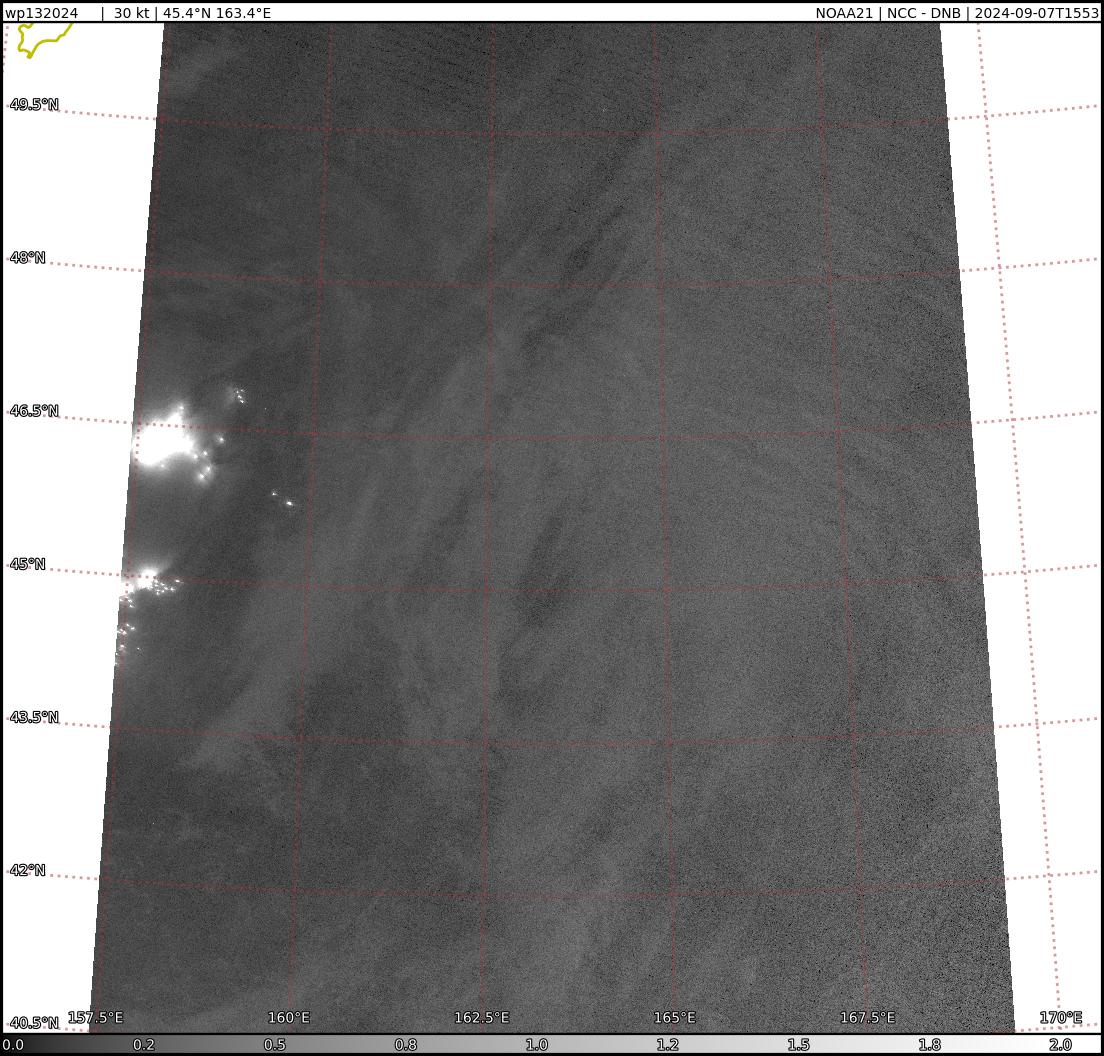The width and height of the screenshot is (1104, 1056).
Task: Click the 0.5 colorbar tick value
Action: click(275, 1045)
